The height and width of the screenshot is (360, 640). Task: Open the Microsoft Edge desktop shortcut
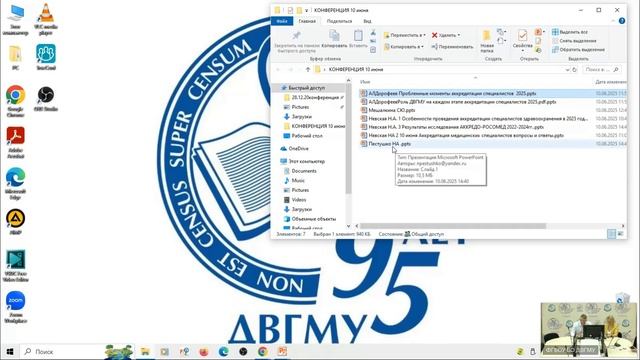(16, 183)
